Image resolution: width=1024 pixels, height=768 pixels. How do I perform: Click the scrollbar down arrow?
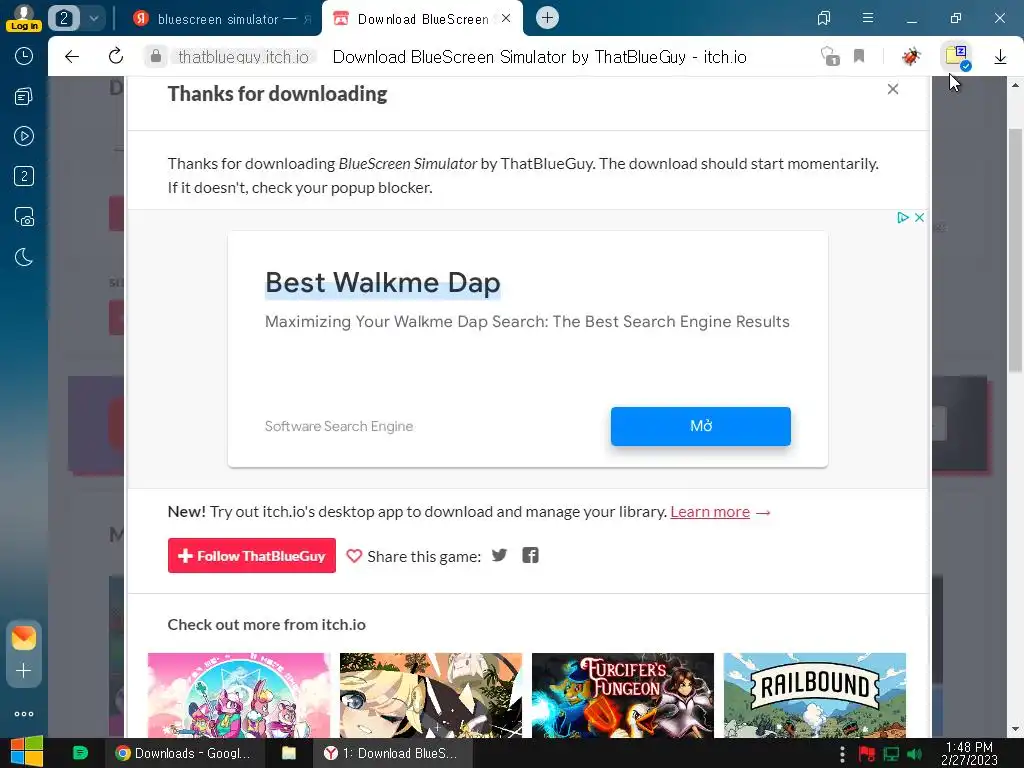(x=1015, y=729)
